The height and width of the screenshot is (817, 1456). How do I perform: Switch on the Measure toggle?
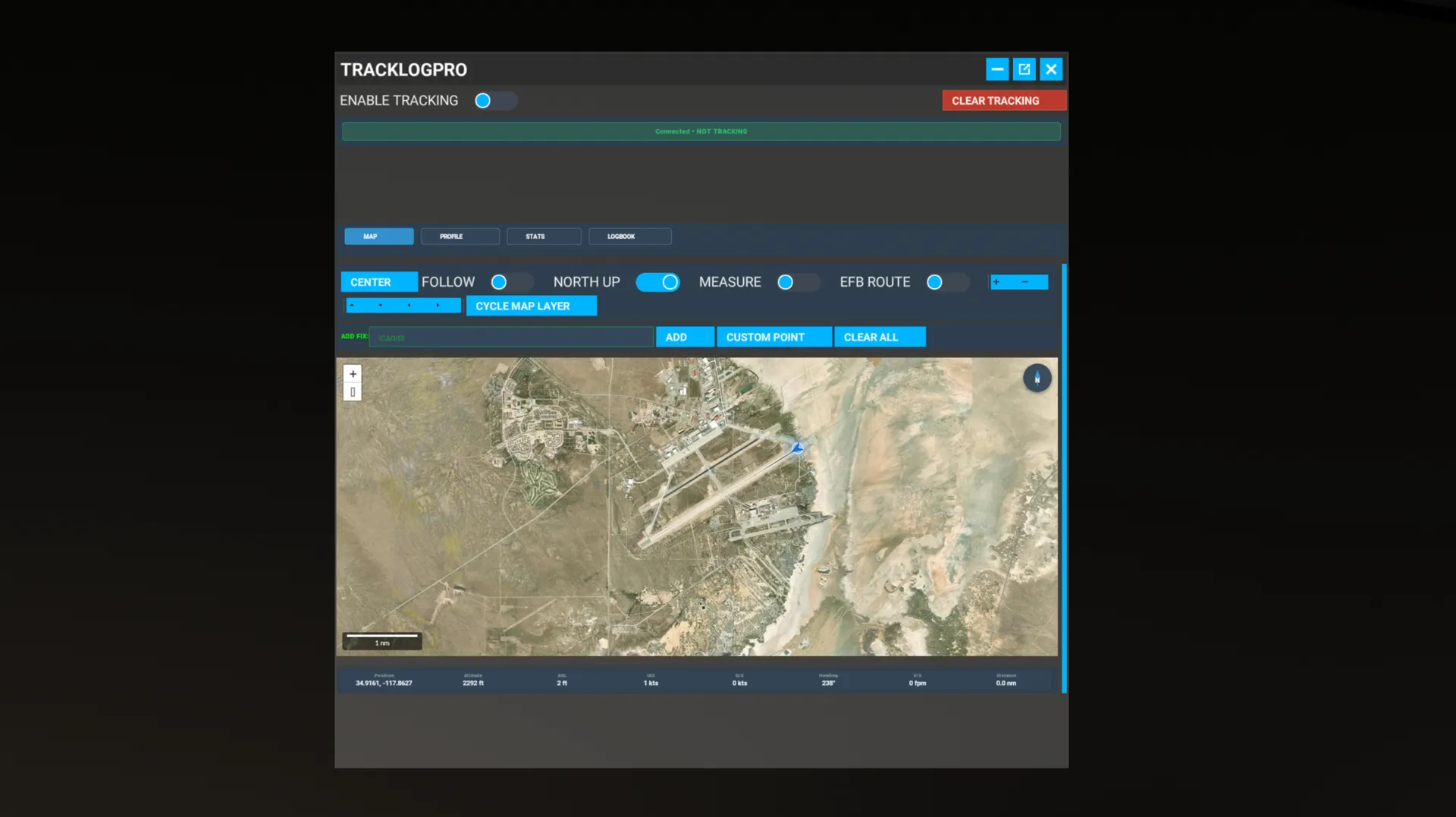797,282
